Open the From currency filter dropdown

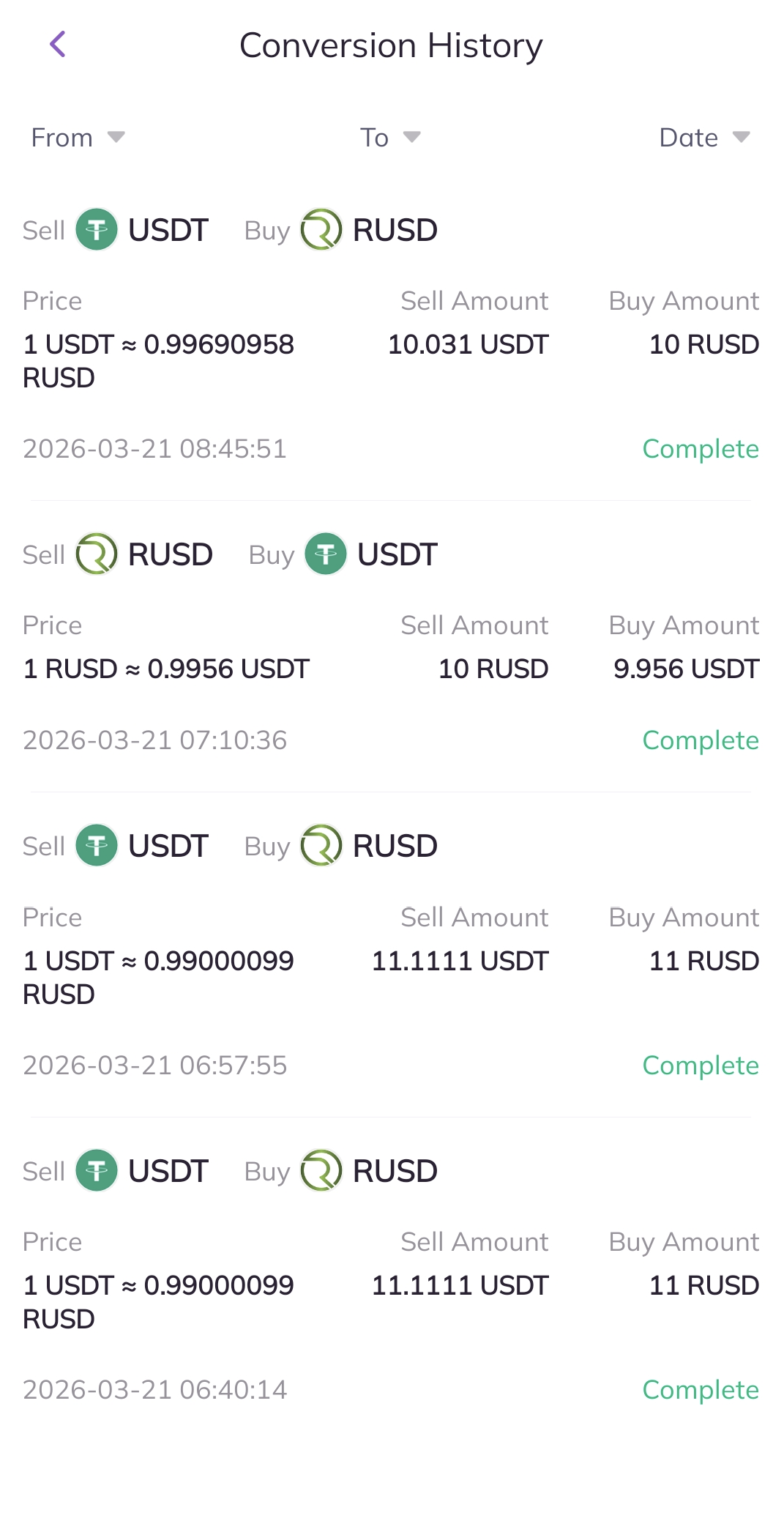pos(78,138)
